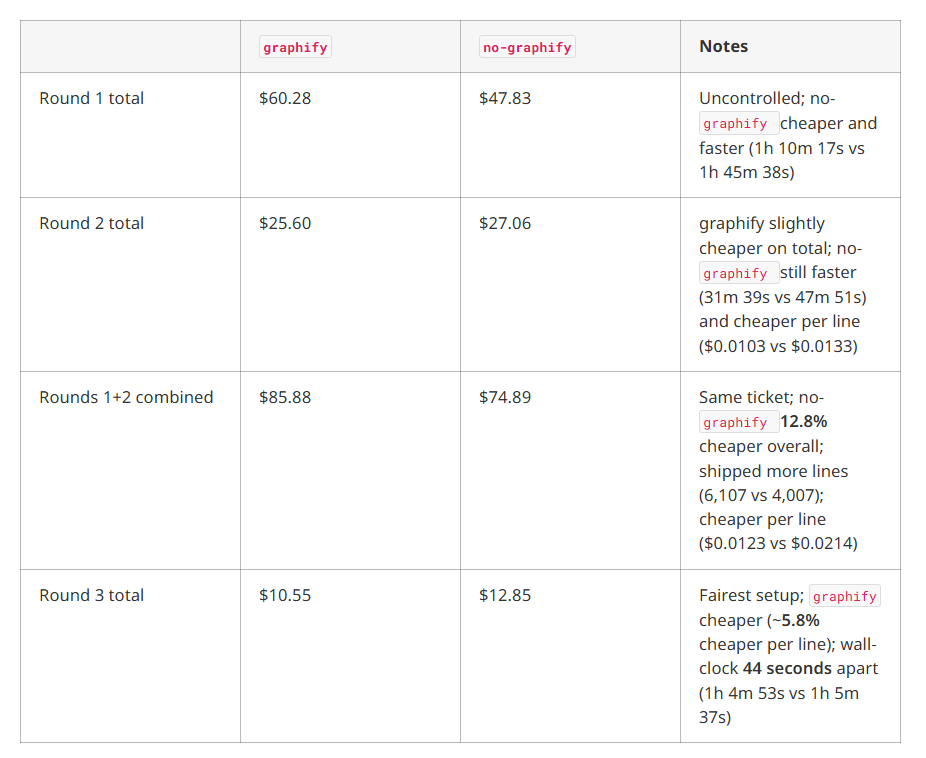Select the Round 3 total row label
The width and height of the screenshot is (926, 758).
pyautogui.click(x=92, y=595)
